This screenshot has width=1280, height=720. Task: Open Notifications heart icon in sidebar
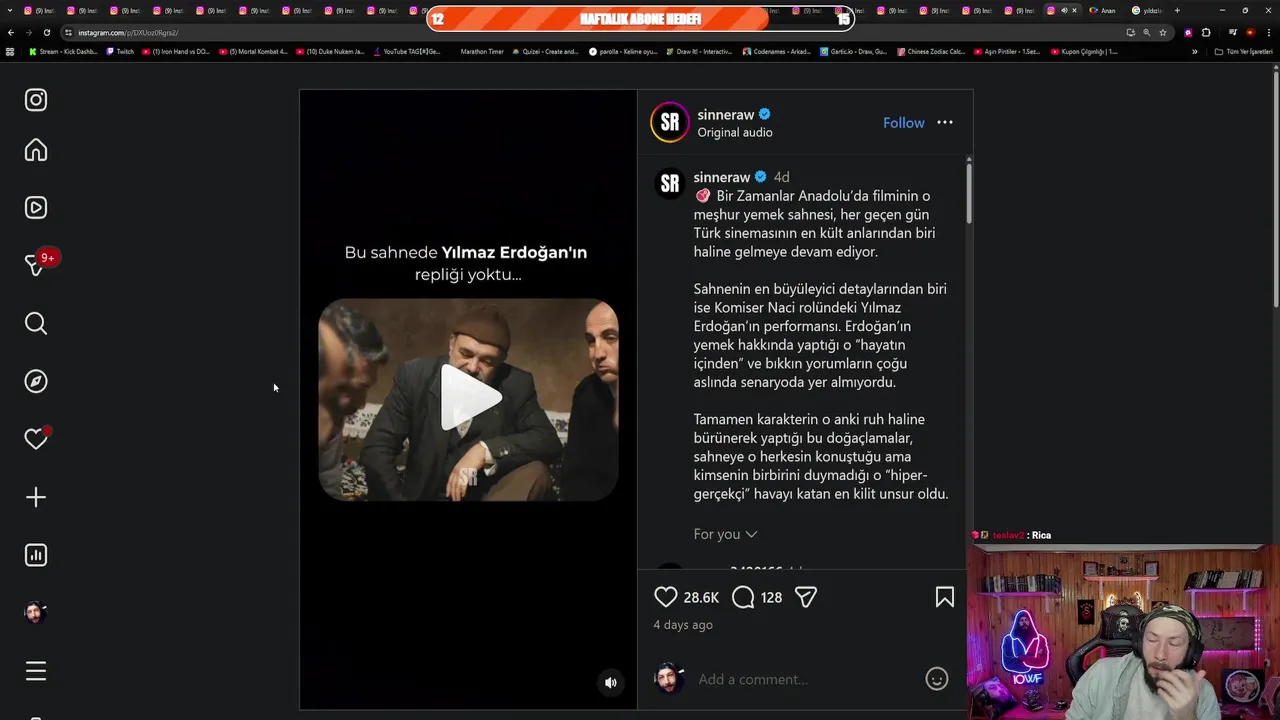[x=36, y=439]
